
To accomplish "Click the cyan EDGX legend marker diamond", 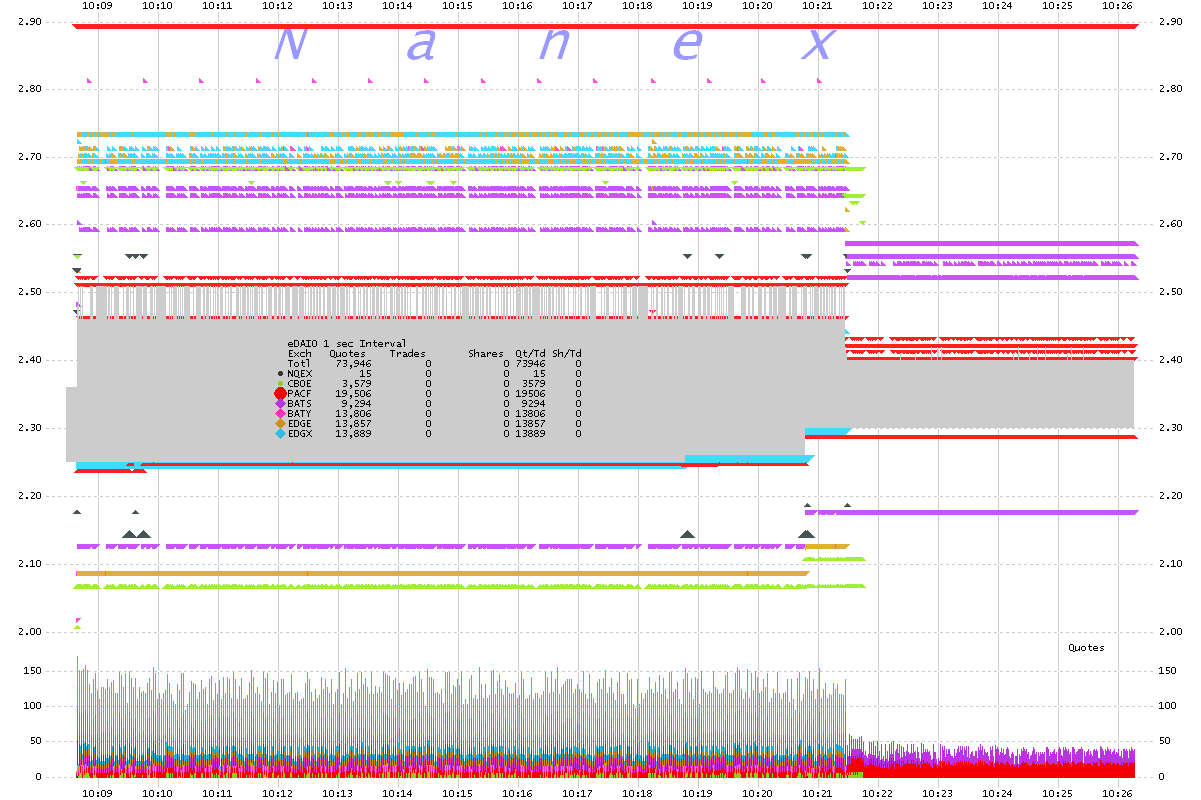I will tap(280, 433).
